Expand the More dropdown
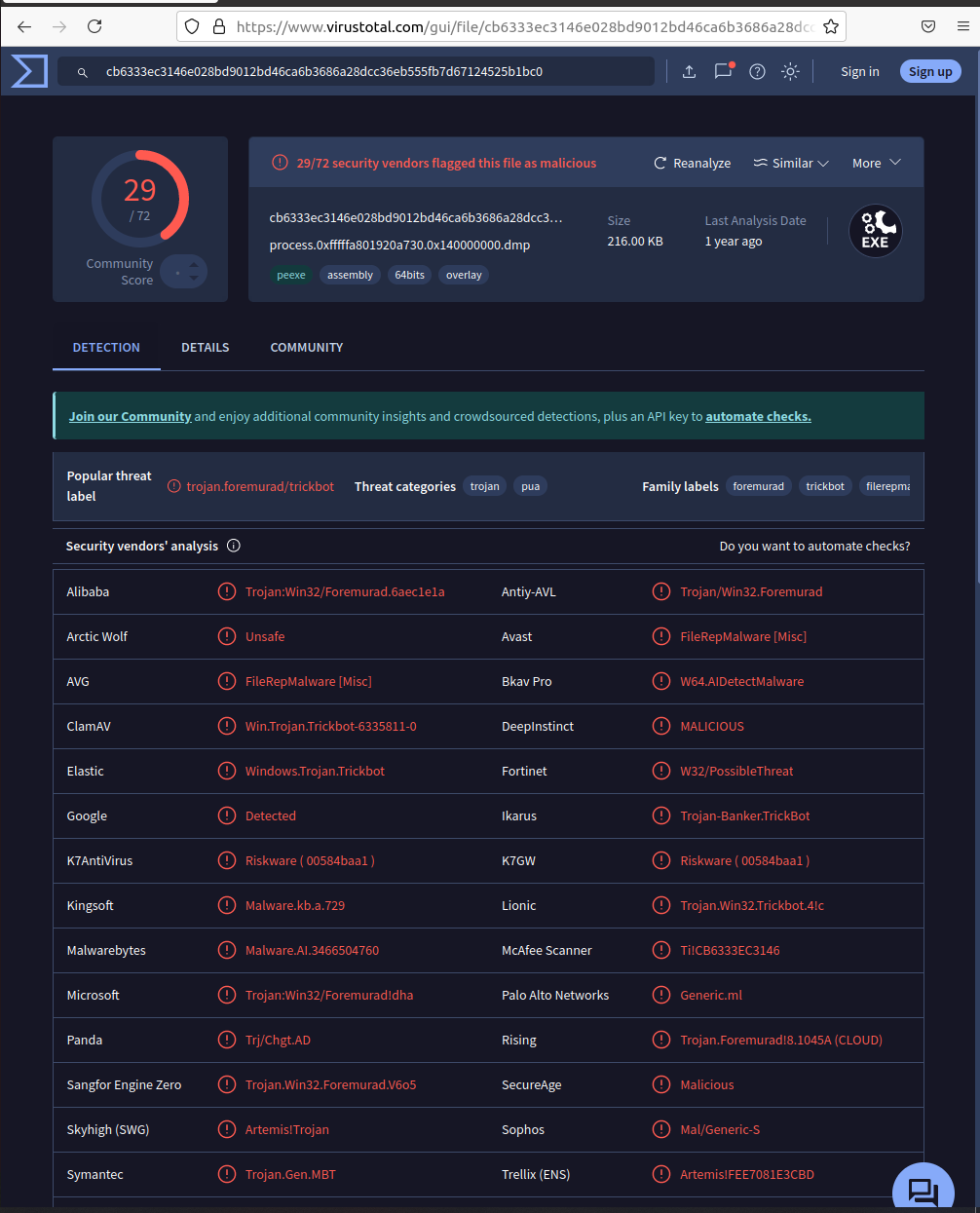Screen dimensions: 980x1213 tap(877, 163)
